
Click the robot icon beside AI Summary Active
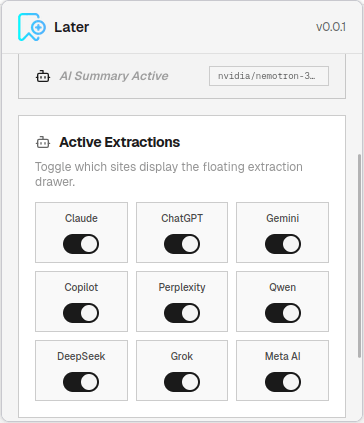(x=43, y=76)
